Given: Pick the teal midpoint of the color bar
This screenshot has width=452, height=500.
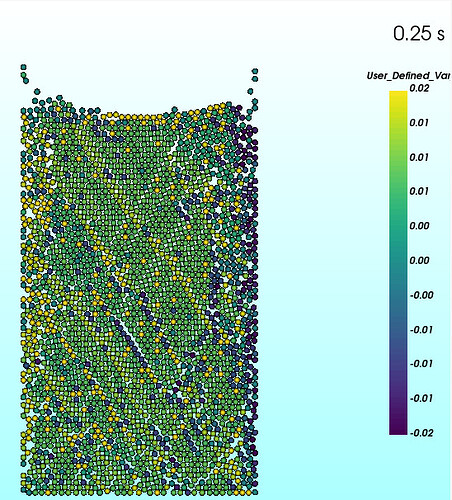Looking at the screenshot, I should pyautogui.click(x=398, y=263).
